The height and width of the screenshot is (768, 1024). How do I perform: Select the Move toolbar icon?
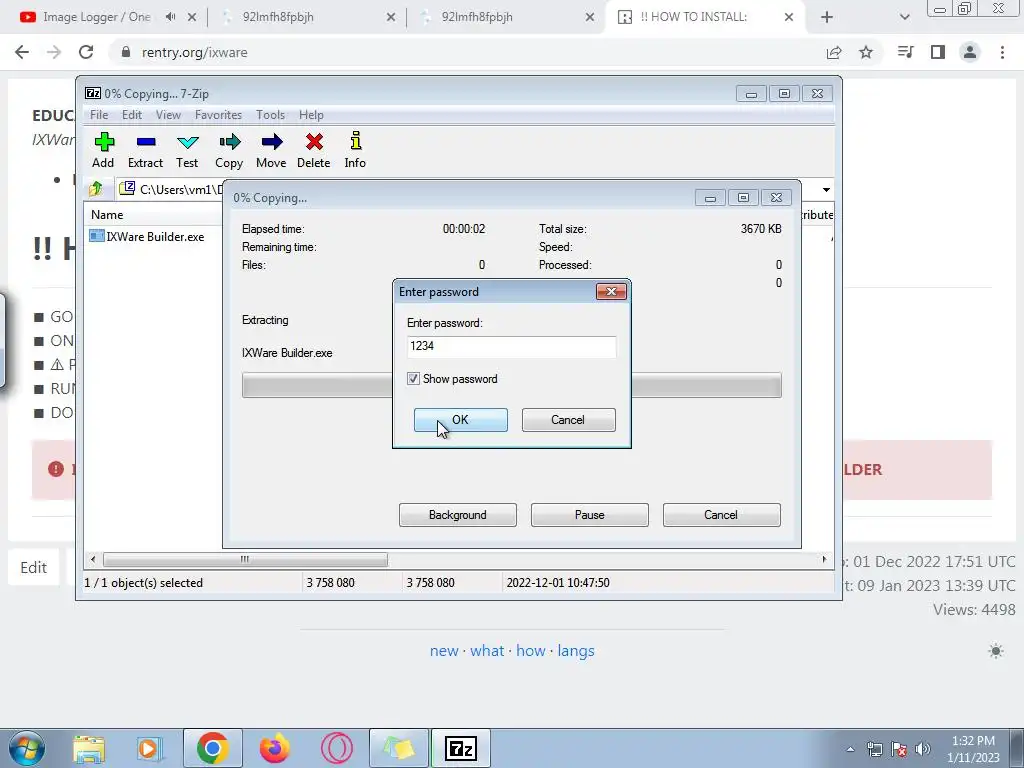click(271, 150)
